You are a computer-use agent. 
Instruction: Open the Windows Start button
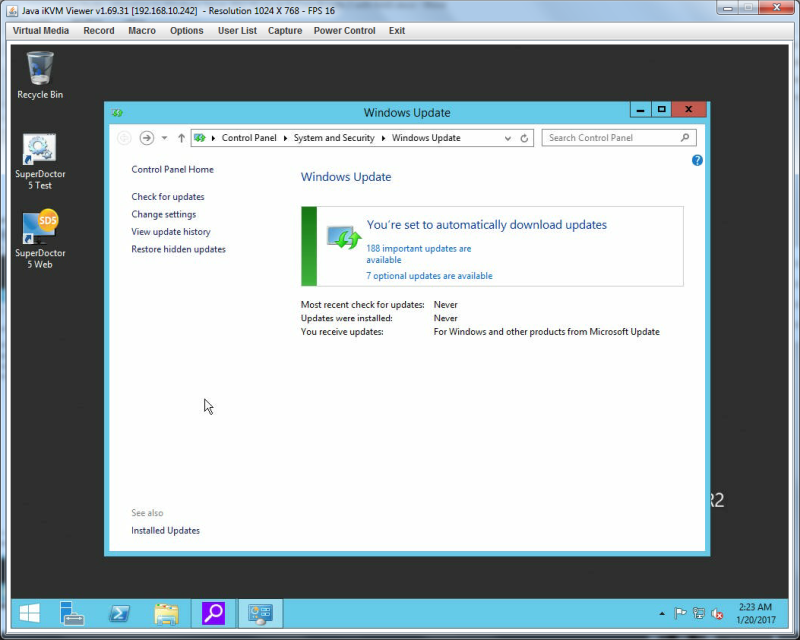(30, 613)
